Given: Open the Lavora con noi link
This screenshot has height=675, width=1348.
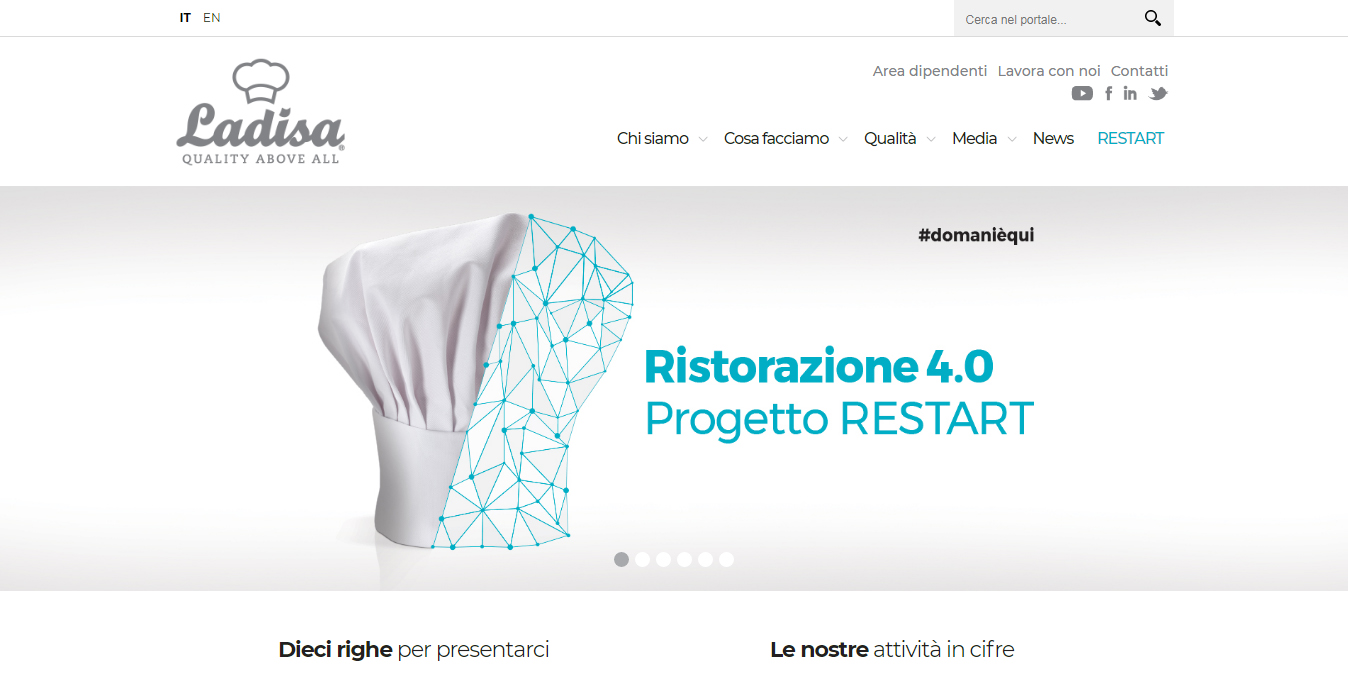Looking at the screenshot, I should [x=1049, y=71].
